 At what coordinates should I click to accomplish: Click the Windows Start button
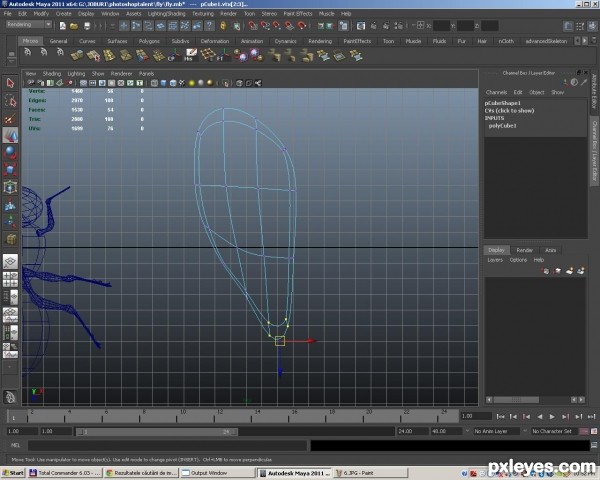pos(13,473)
